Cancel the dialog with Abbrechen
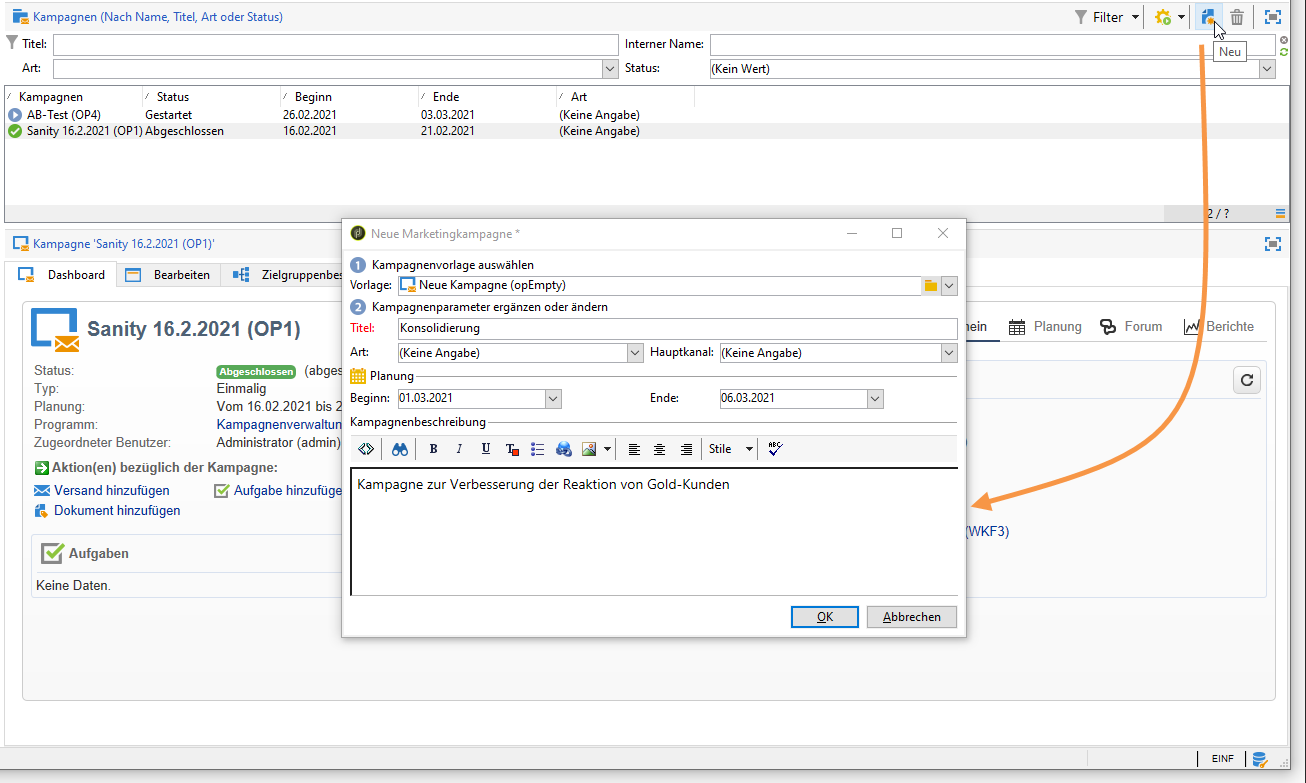 911,617
